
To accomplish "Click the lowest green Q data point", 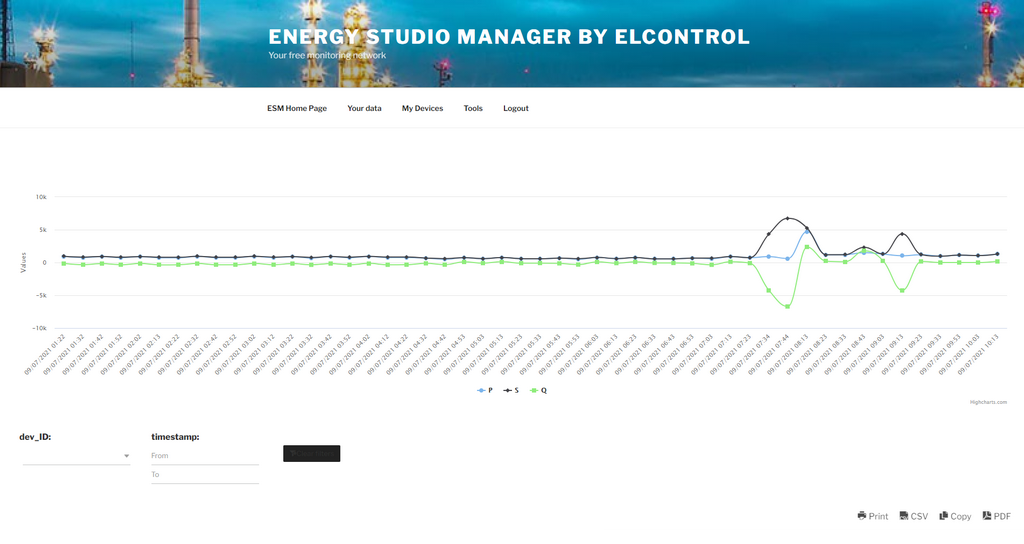I will point(788,306).
